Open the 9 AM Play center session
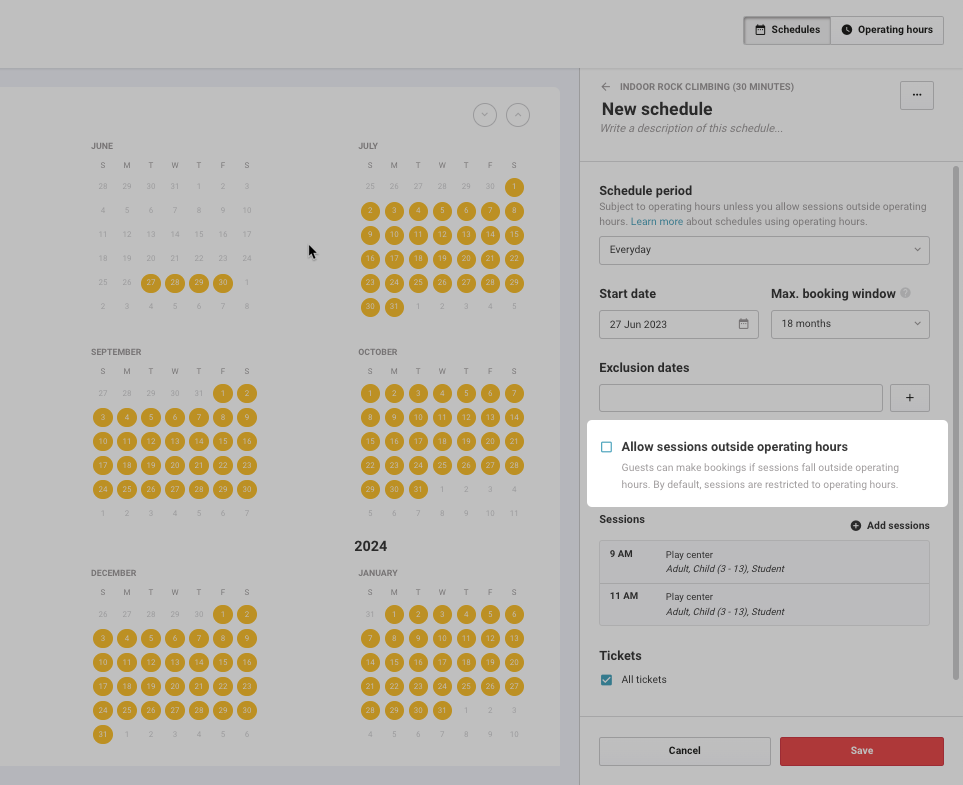 point(764,562)
